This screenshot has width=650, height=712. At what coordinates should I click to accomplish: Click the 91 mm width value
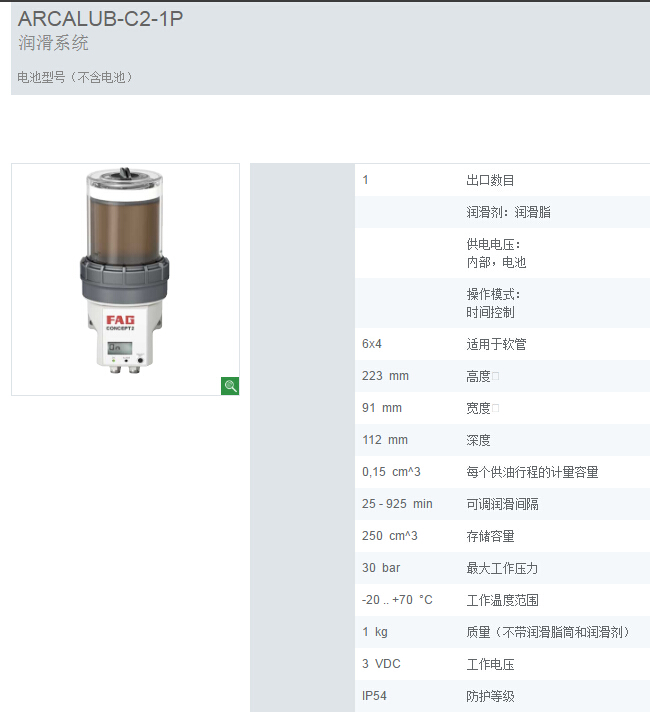[x=382, y=408]
